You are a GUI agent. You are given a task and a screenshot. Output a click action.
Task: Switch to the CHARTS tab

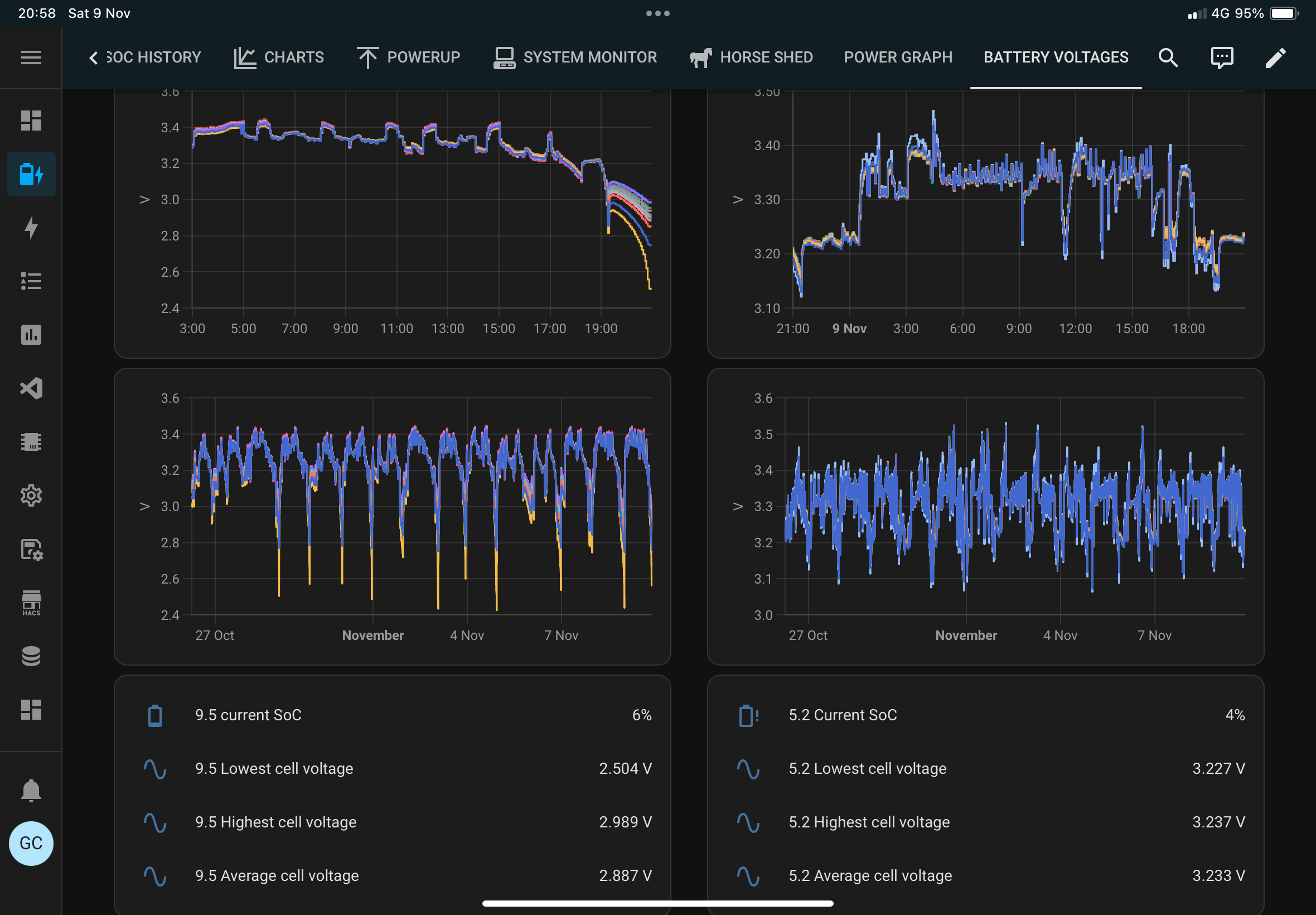pyautogui.click(x=278, y=57)
